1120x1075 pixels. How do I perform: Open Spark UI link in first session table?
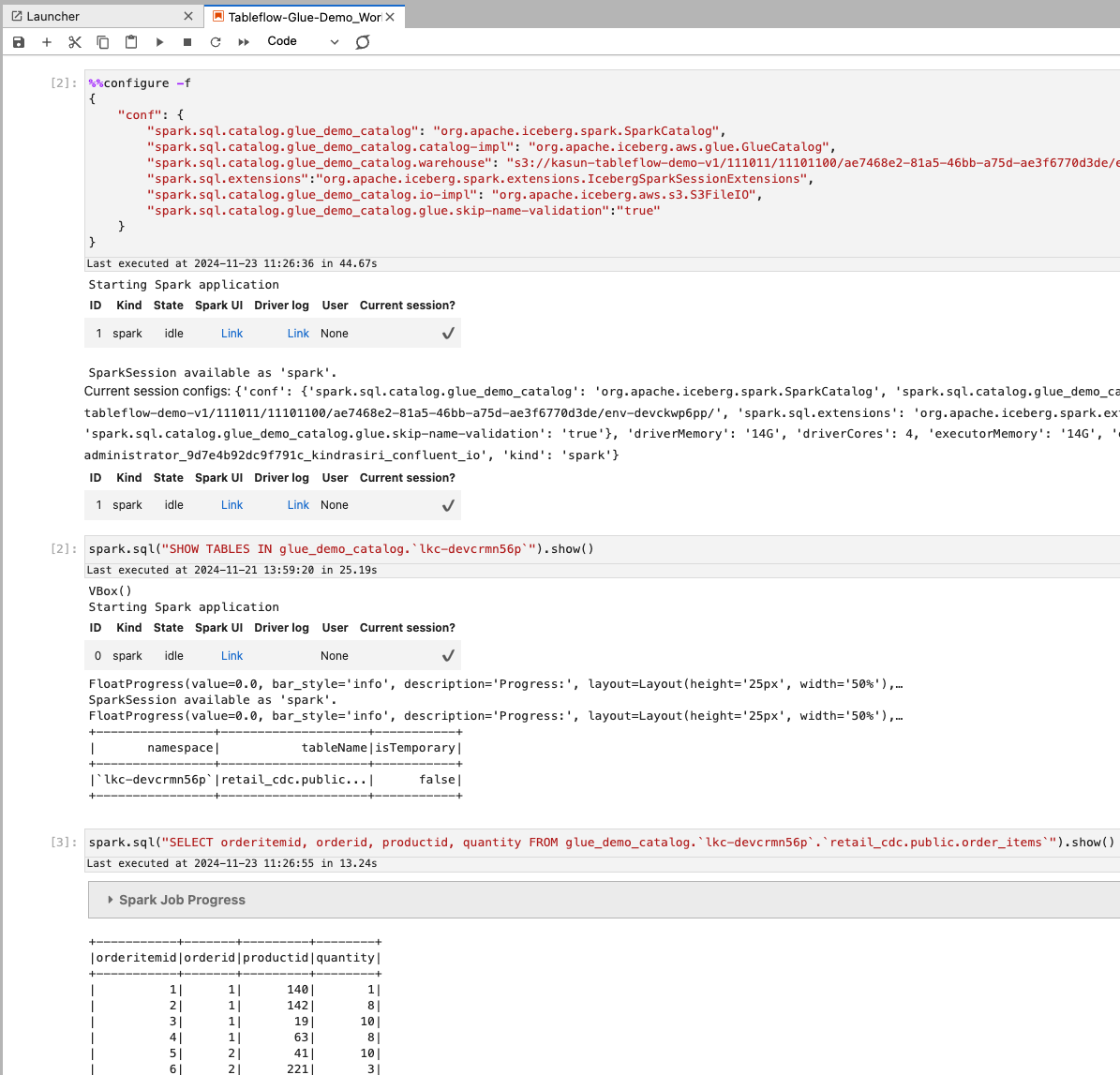click(231, 334)
